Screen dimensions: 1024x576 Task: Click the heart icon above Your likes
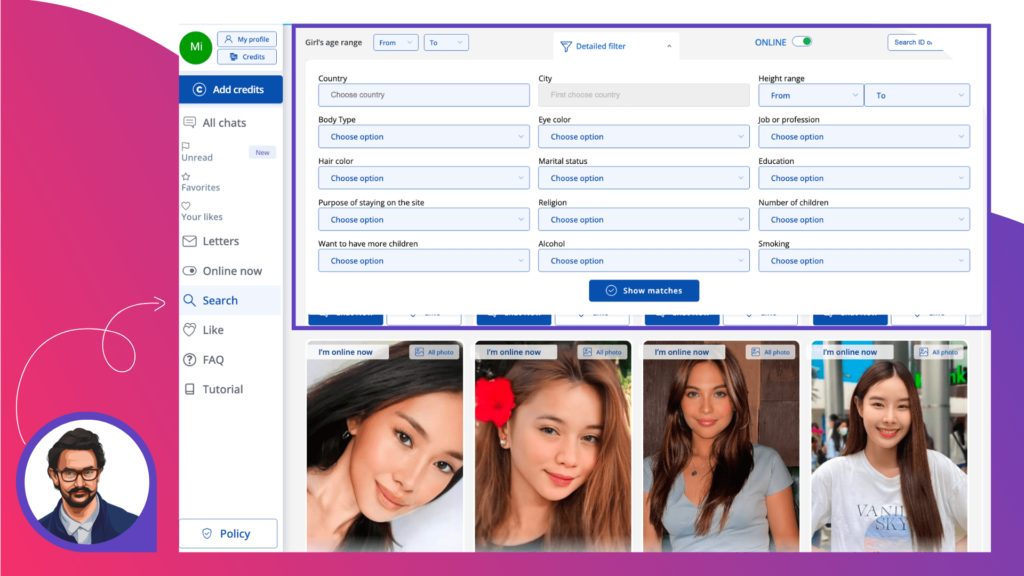pos(186,206)
